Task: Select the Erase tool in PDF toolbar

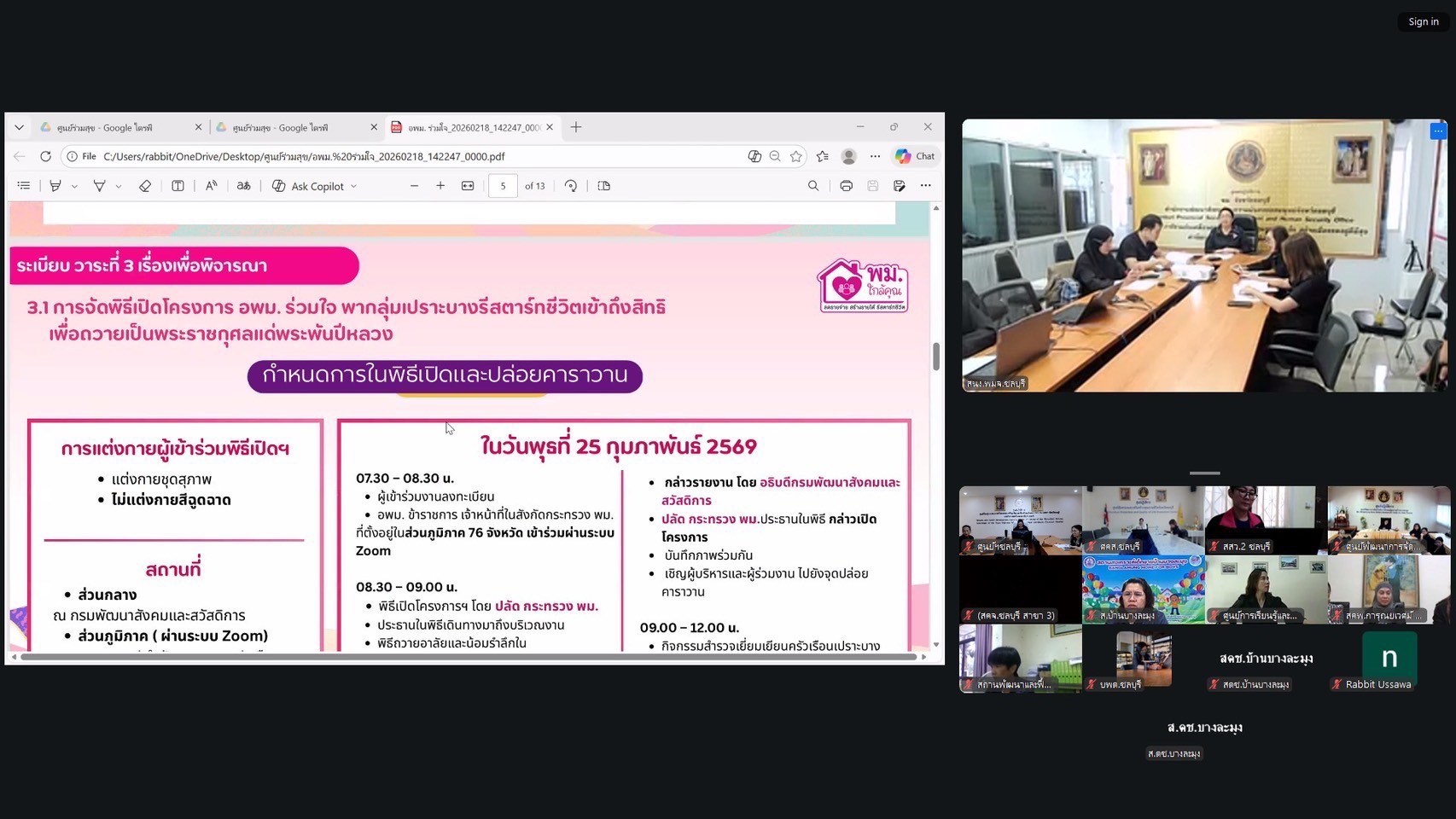Action: click(145, 186)
